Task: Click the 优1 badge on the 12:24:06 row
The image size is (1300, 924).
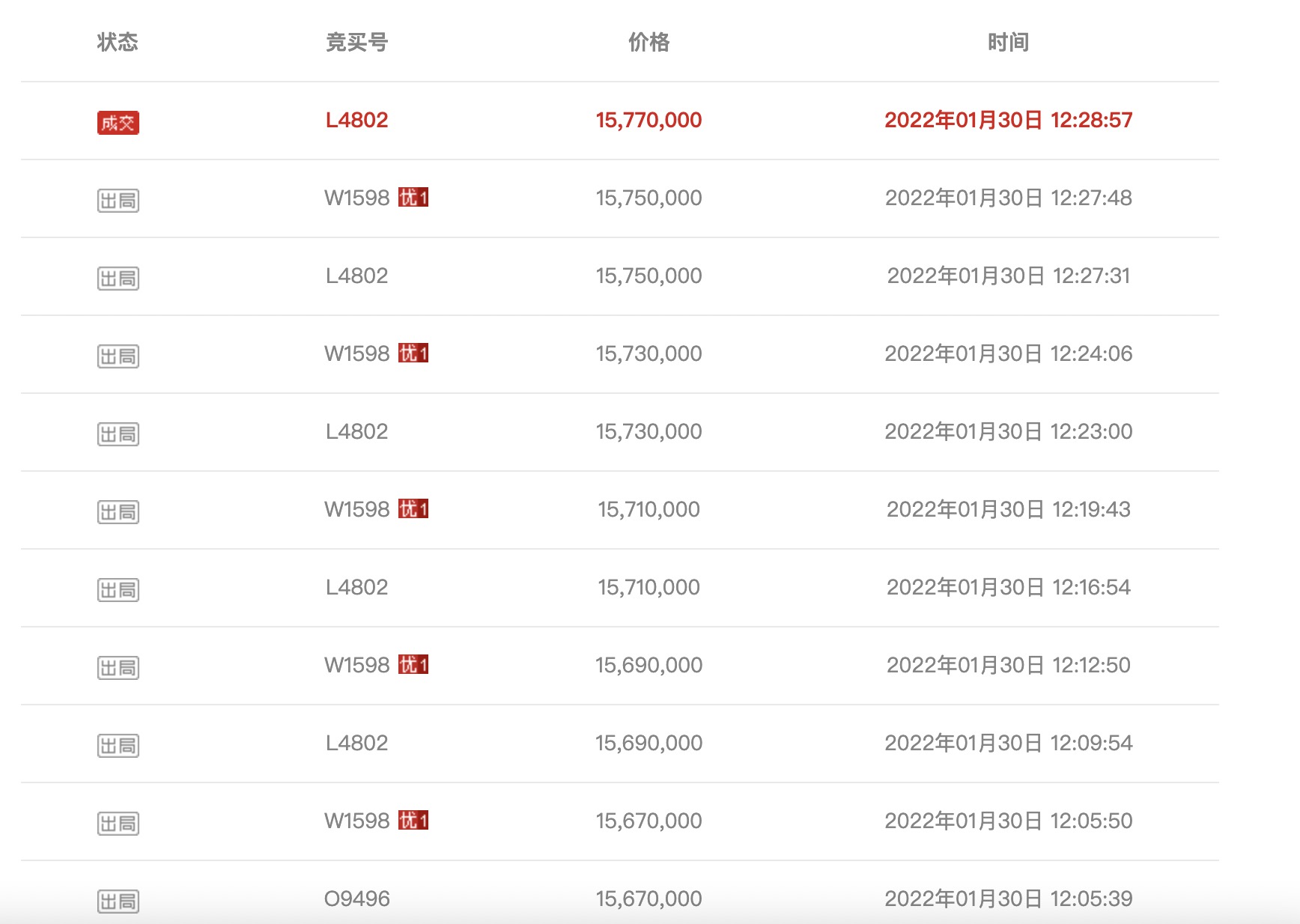Action: [x=413, y=353]
